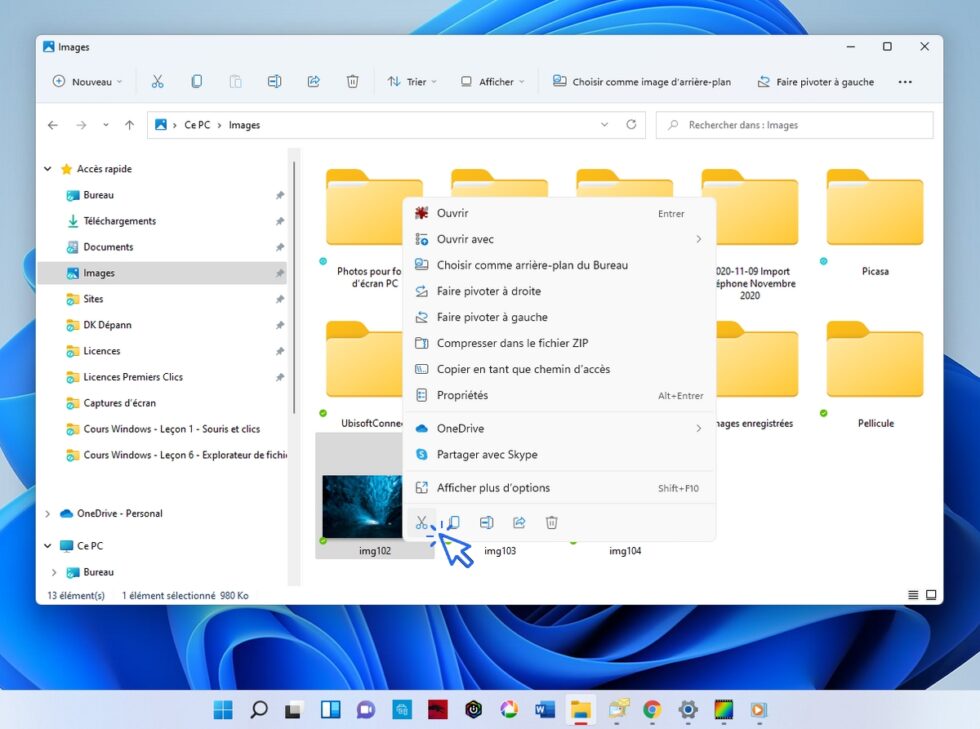
Task: Open the Trier sorting dropdown
Action: (x=412, y=81)
